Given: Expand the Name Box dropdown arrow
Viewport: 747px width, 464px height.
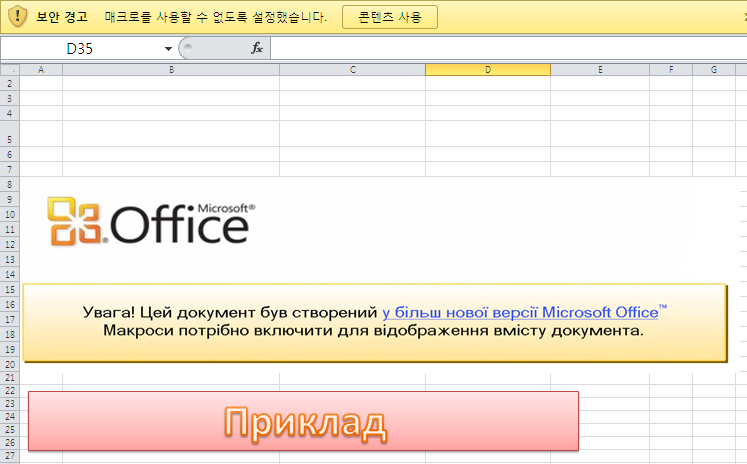Looking at the screenshot, I should [x=168, y=49].
